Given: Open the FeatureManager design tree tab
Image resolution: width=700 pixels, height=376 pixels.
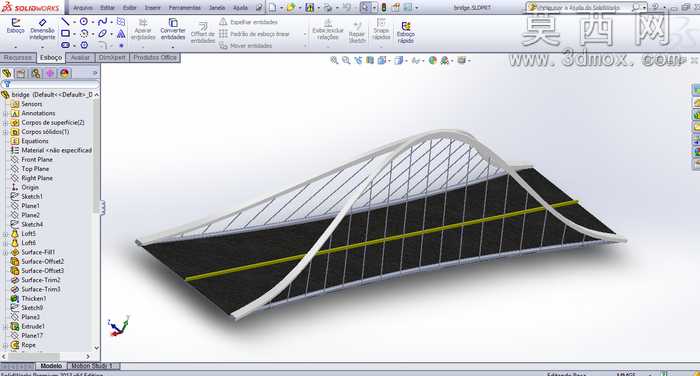Looking at the screenshot, I should 7,73.
